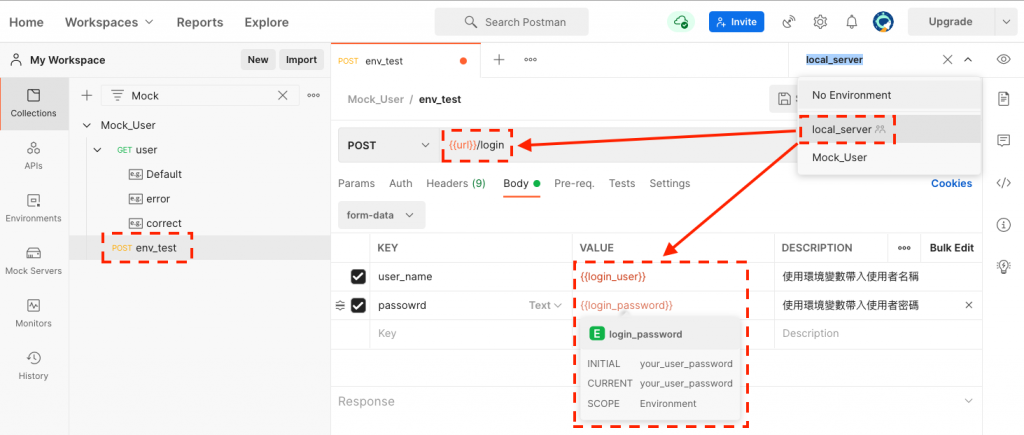1024x435 pixels.
Task: Open Explore
Action: coord(266,22)
